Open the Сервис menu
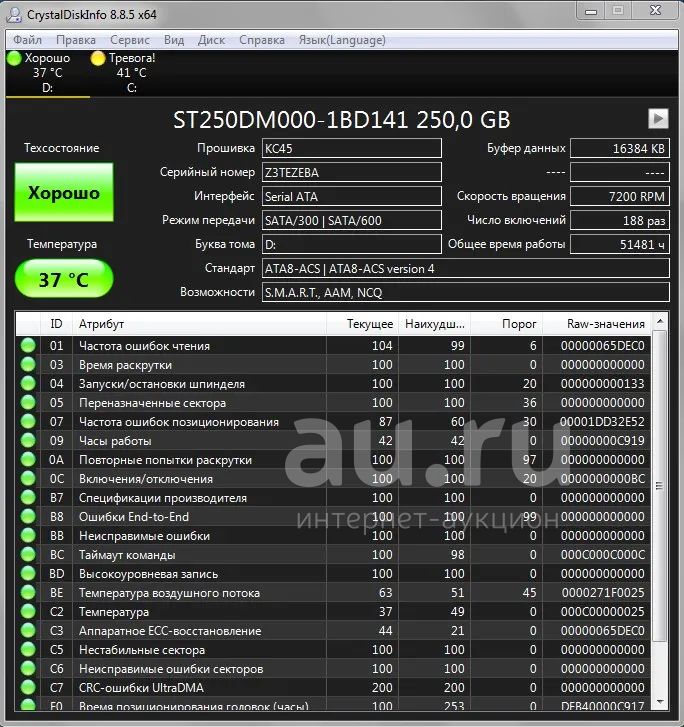This screenshot has height=727, width=684. point(130,40)
